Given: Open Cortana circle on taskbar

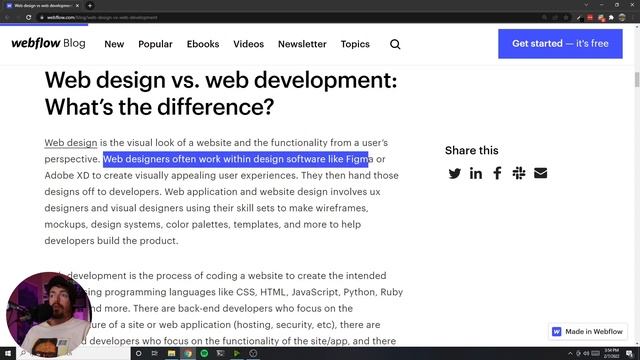Looking at the screenshot, I should click(x=139, y=353).
